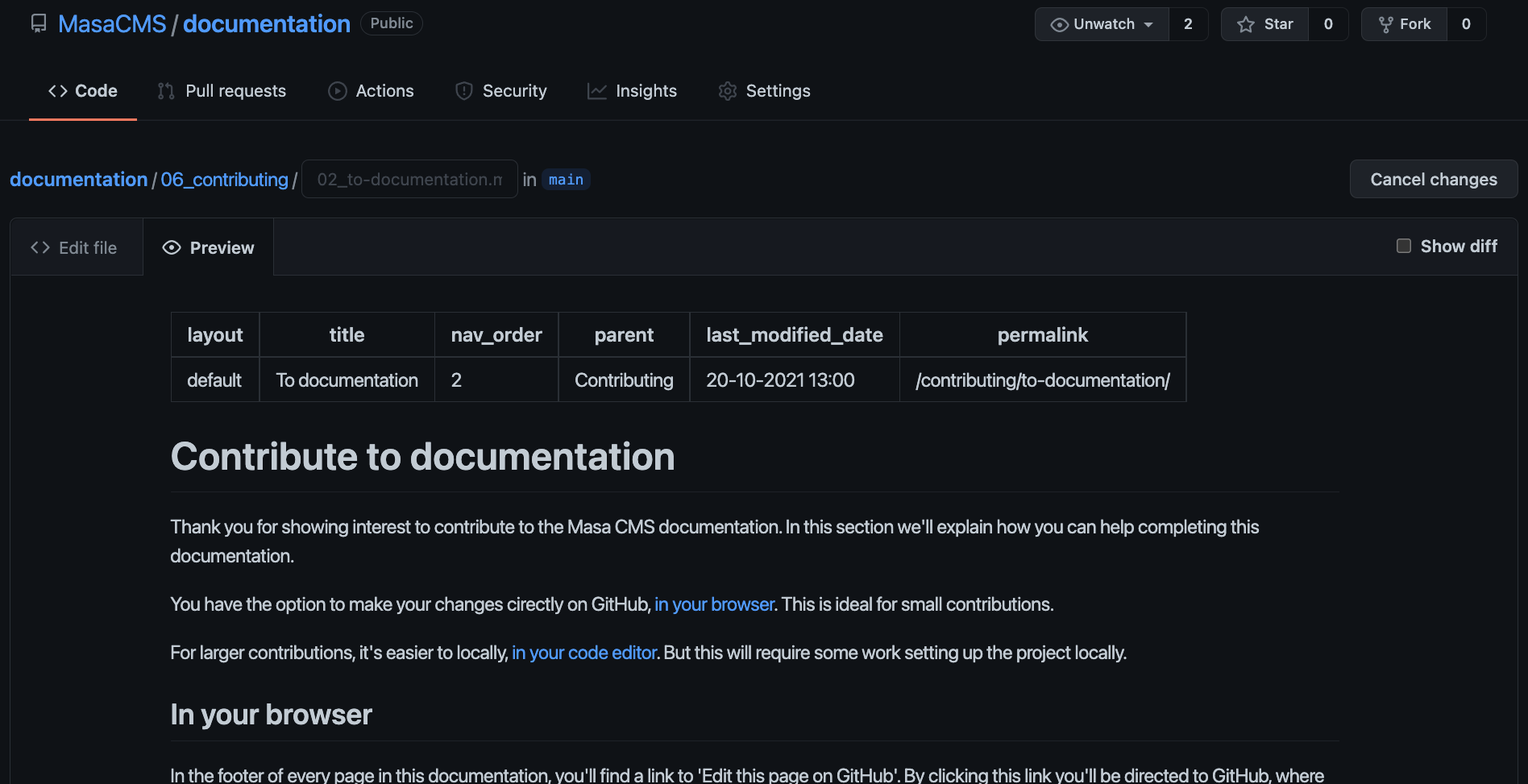Image resolution: width=1528 pixels, height=784 pixels.
Task: Select the '20-10-2021 13:00' date cell
Action: tap(795, 380)
